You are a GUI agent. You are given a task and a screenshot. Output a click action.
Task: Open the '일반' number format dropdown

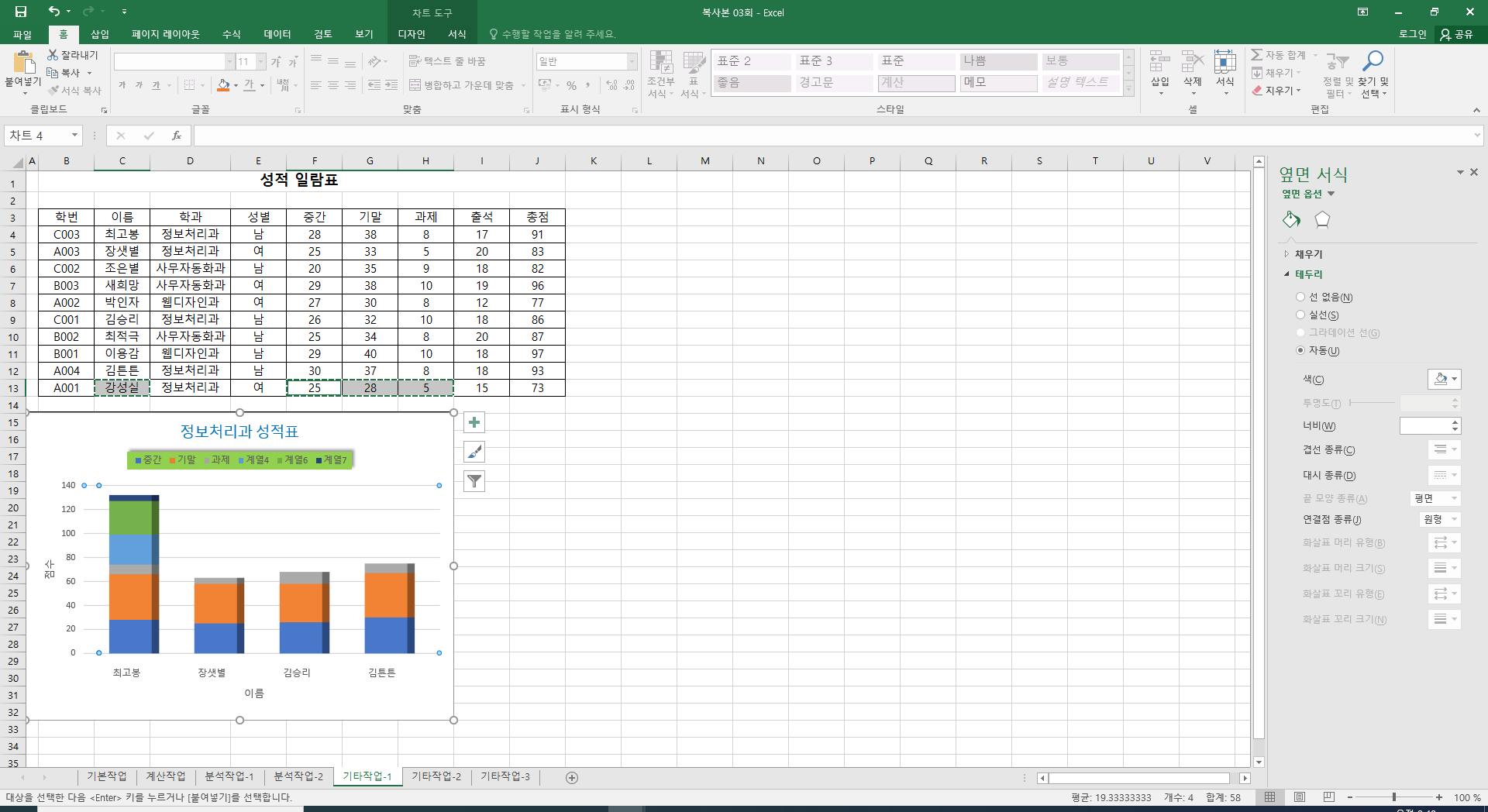pyautogui.click(x=632, y=61)
